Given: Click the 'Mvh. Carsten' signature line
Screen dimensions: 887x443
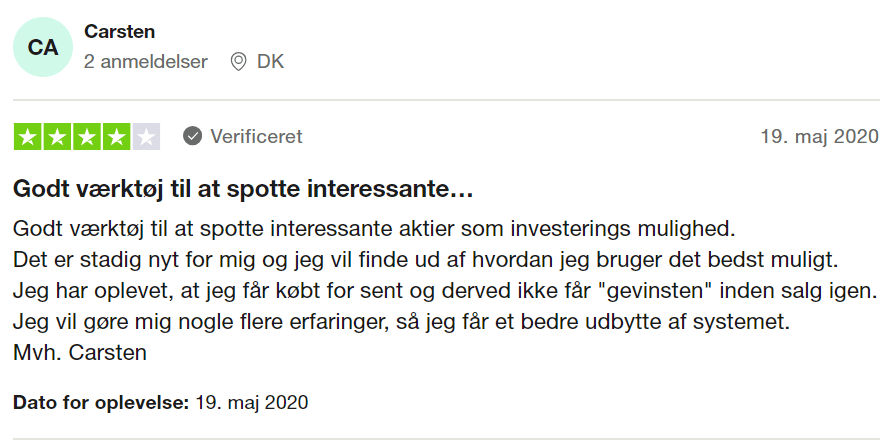Looking at the screenshot, I should (x=80, y=353).
